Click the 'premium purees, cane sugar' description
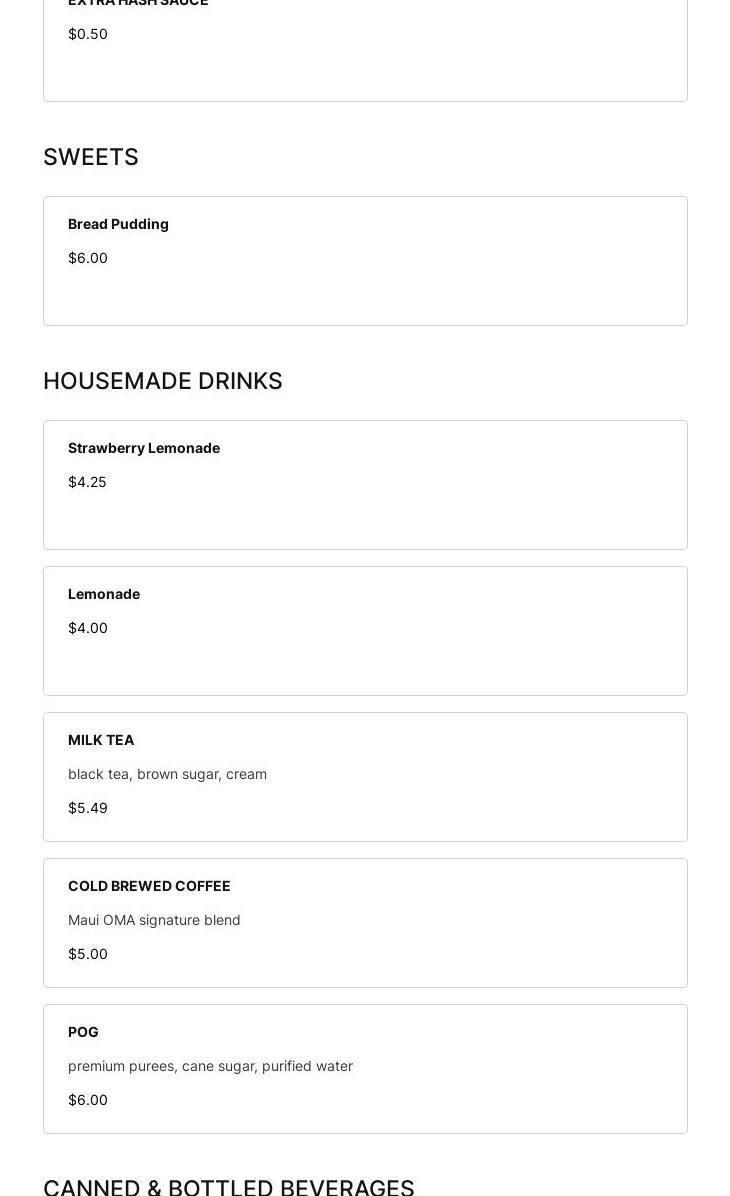The height and width of the screenshot is (1196, 730). tap(210, 1066)
